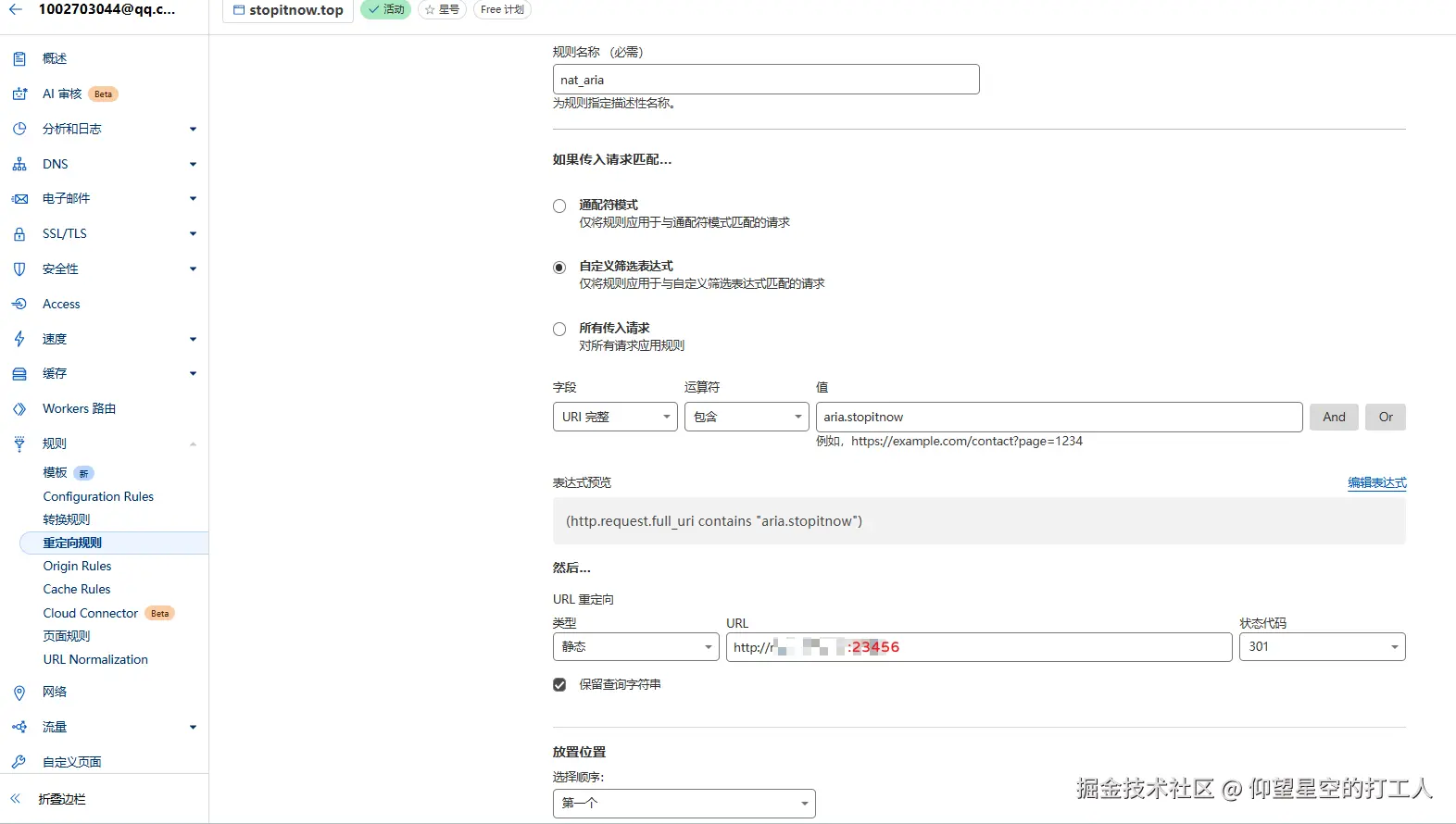Click the redirect URL input field

click(x=979, y=647)
